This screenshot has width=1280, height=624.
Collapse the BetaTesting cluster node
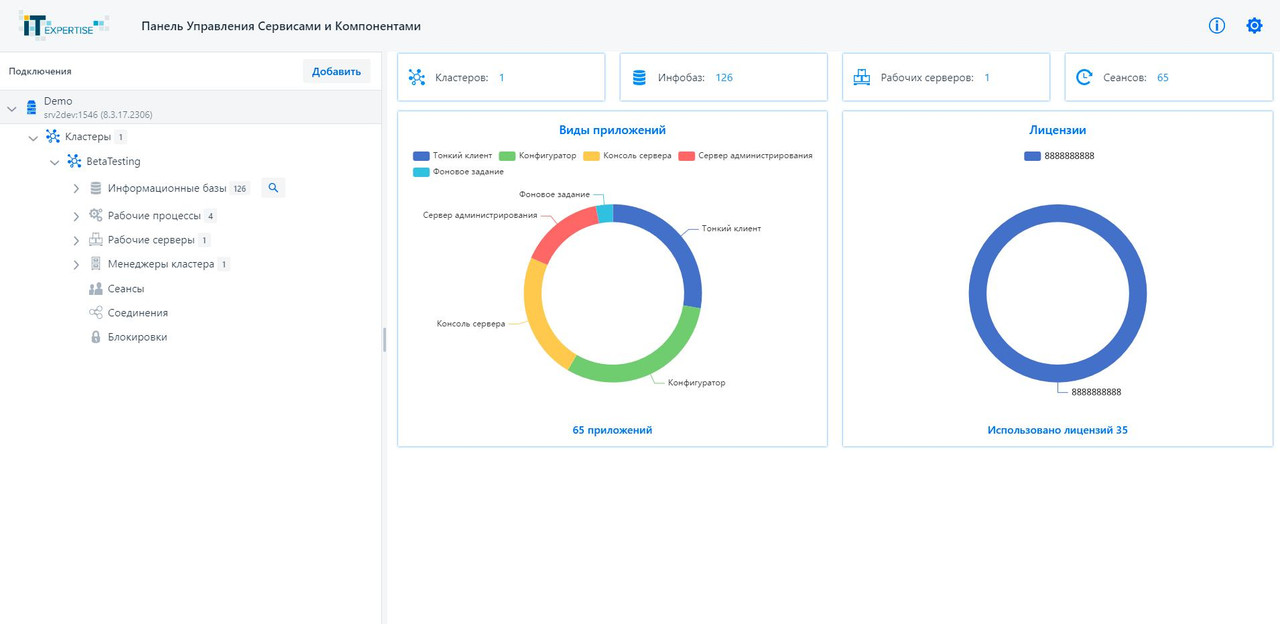[55, 161]
